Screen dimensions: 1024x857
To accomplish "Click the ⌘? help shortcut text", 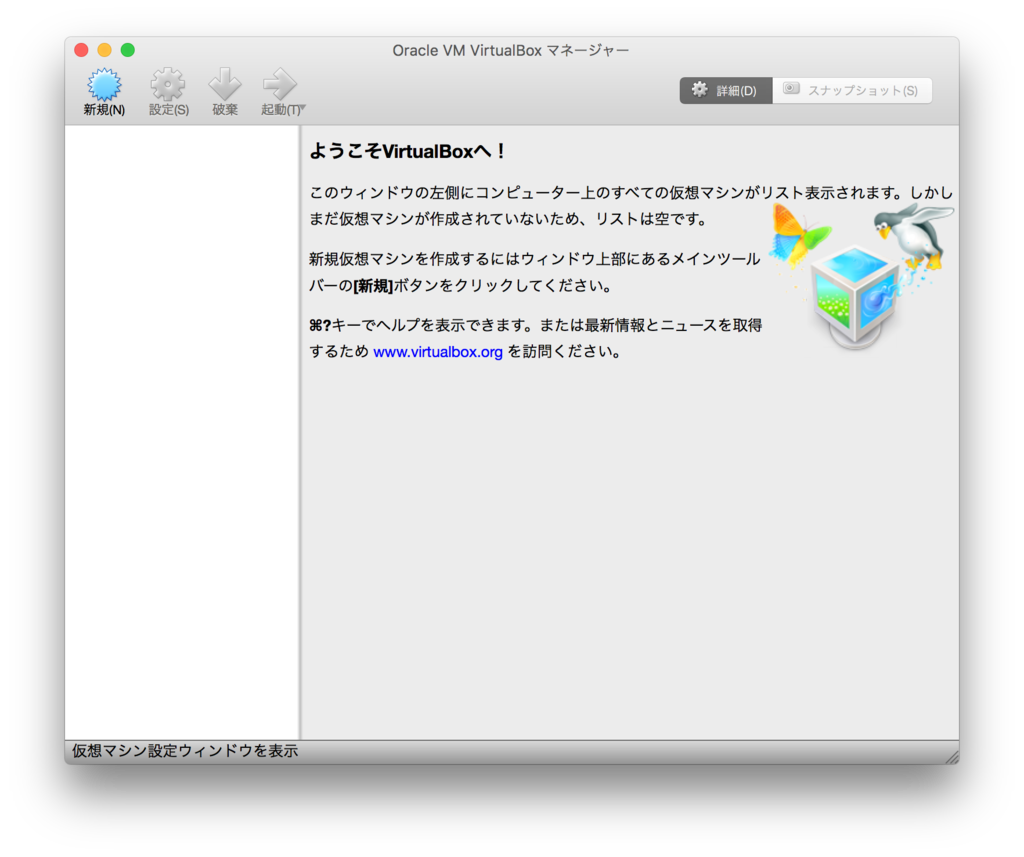I will tap(318, 325).
